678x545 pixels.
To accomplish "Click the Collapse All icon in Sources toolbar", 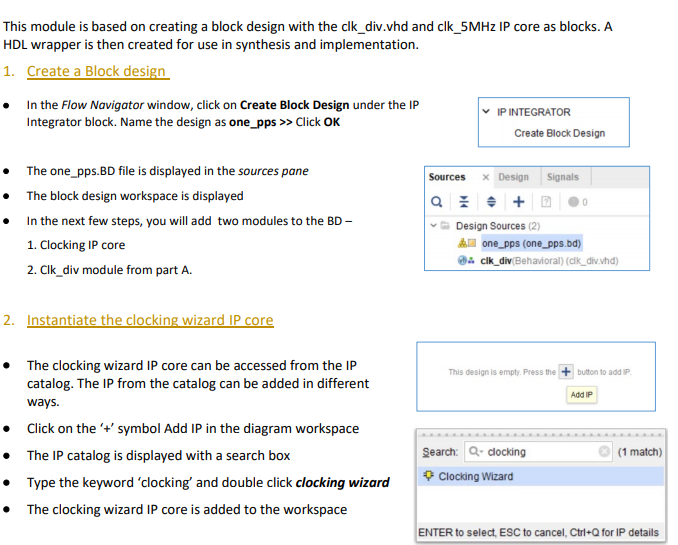I will point(464,202).
